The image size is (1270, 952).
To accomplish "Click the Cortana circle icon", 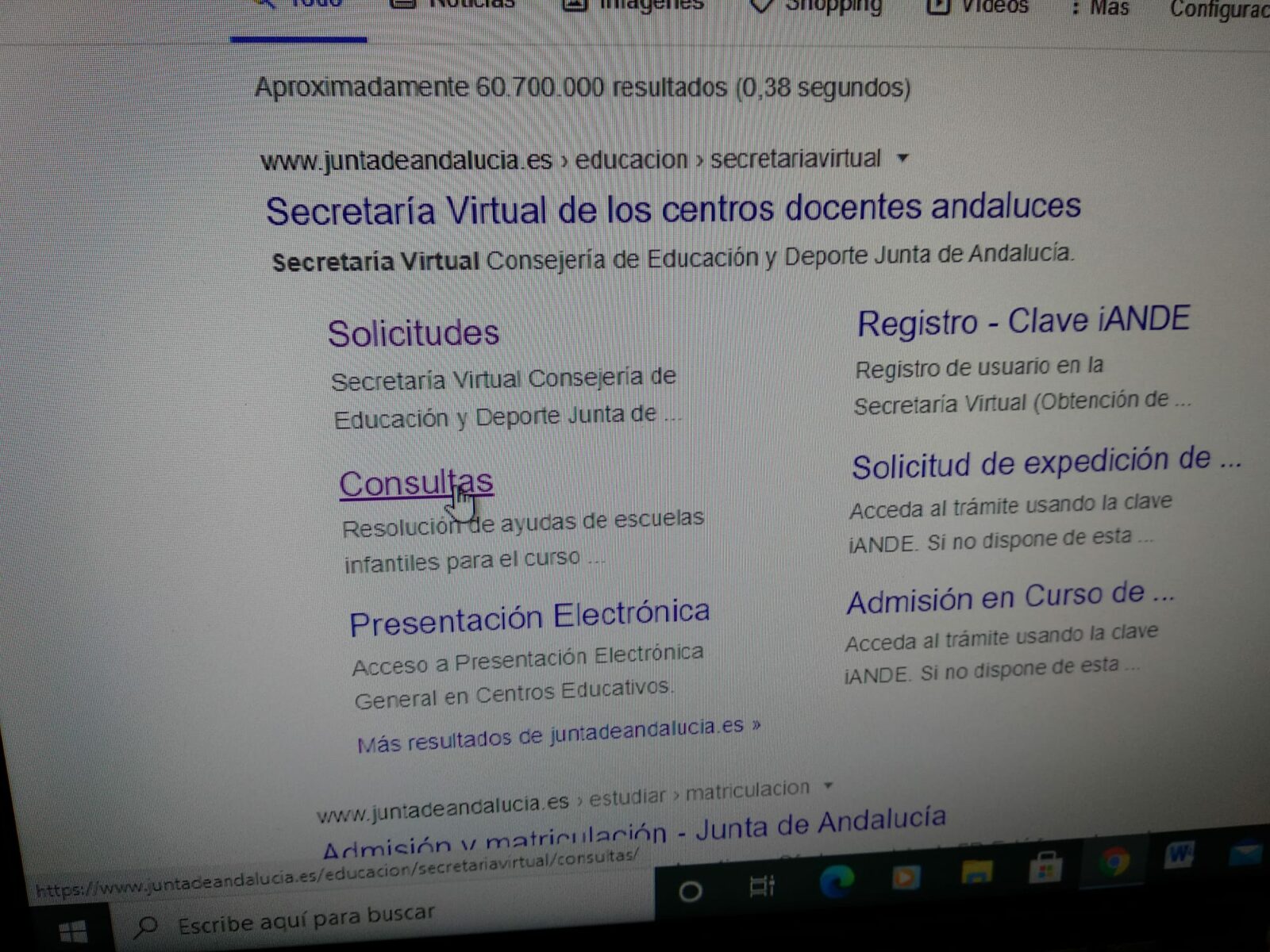I will (690, 892).
